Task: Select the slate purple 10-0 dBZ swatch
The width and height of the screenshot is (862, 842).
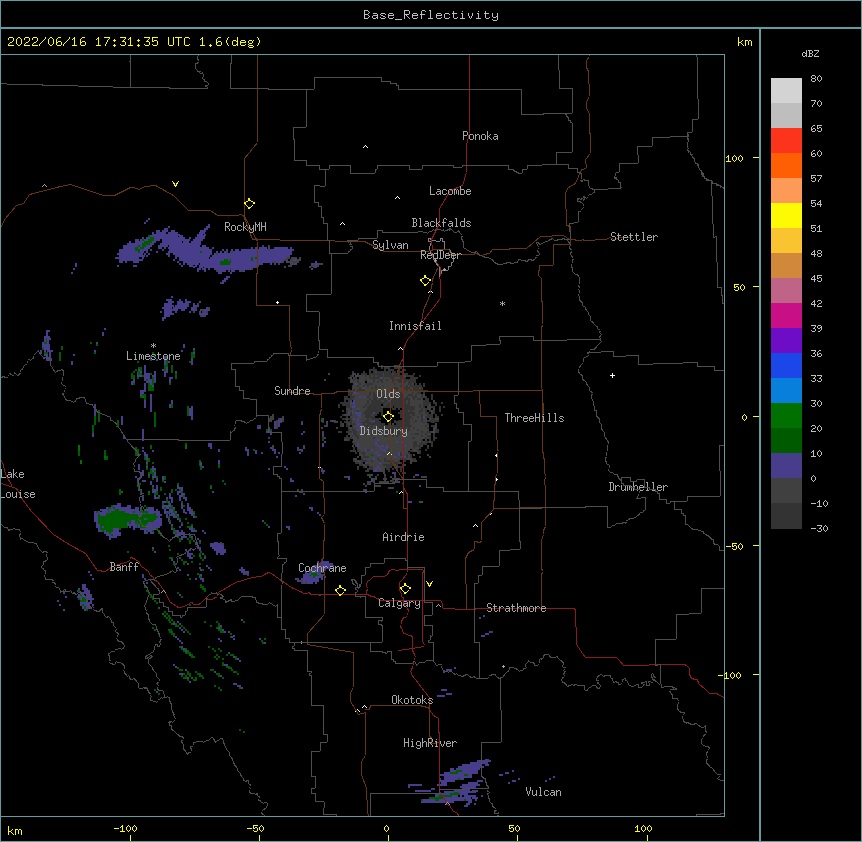Action: click(786, 466)
